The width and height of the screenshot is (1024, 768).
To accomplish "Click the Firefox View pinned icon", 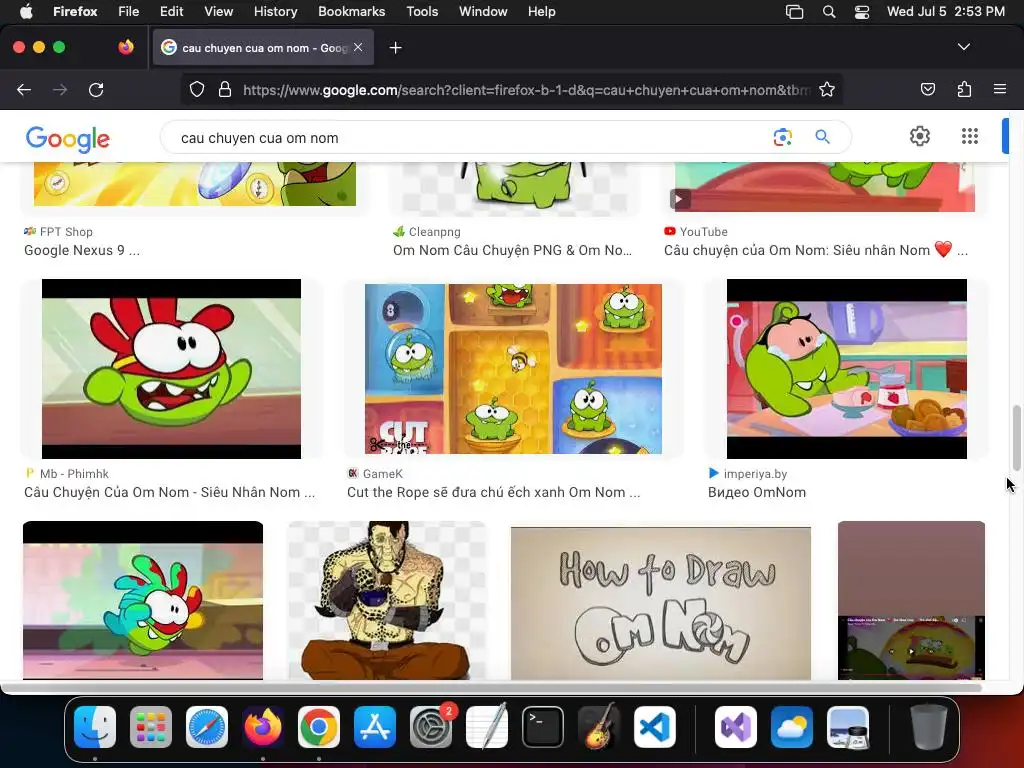I will [126, 47].
